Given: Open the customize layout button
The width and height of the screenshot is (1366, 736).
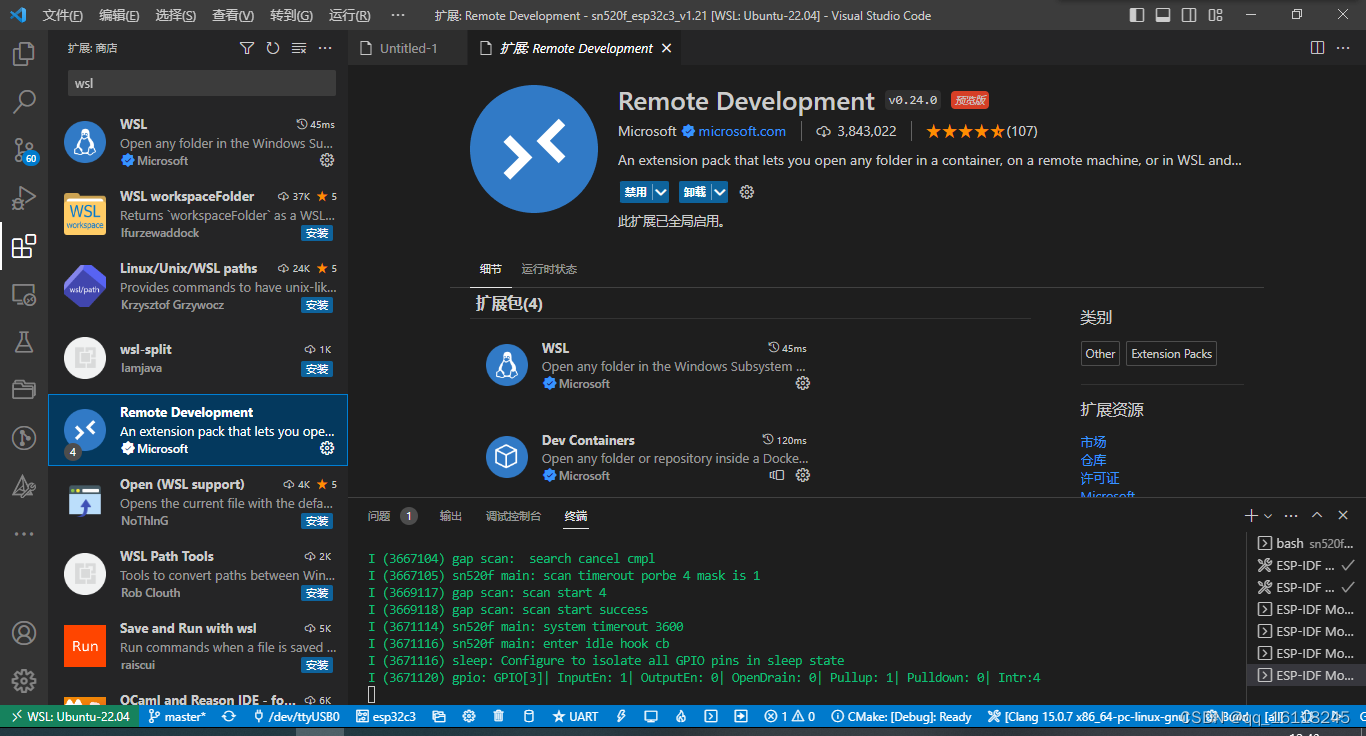Looking at the screenshot, I should (x=1215, y=15).
